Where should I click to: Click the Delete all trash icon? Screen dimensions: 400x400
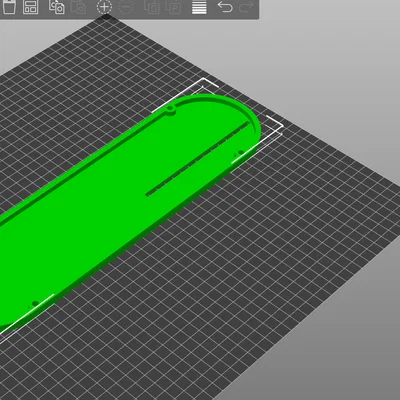(x=8, y=6)
